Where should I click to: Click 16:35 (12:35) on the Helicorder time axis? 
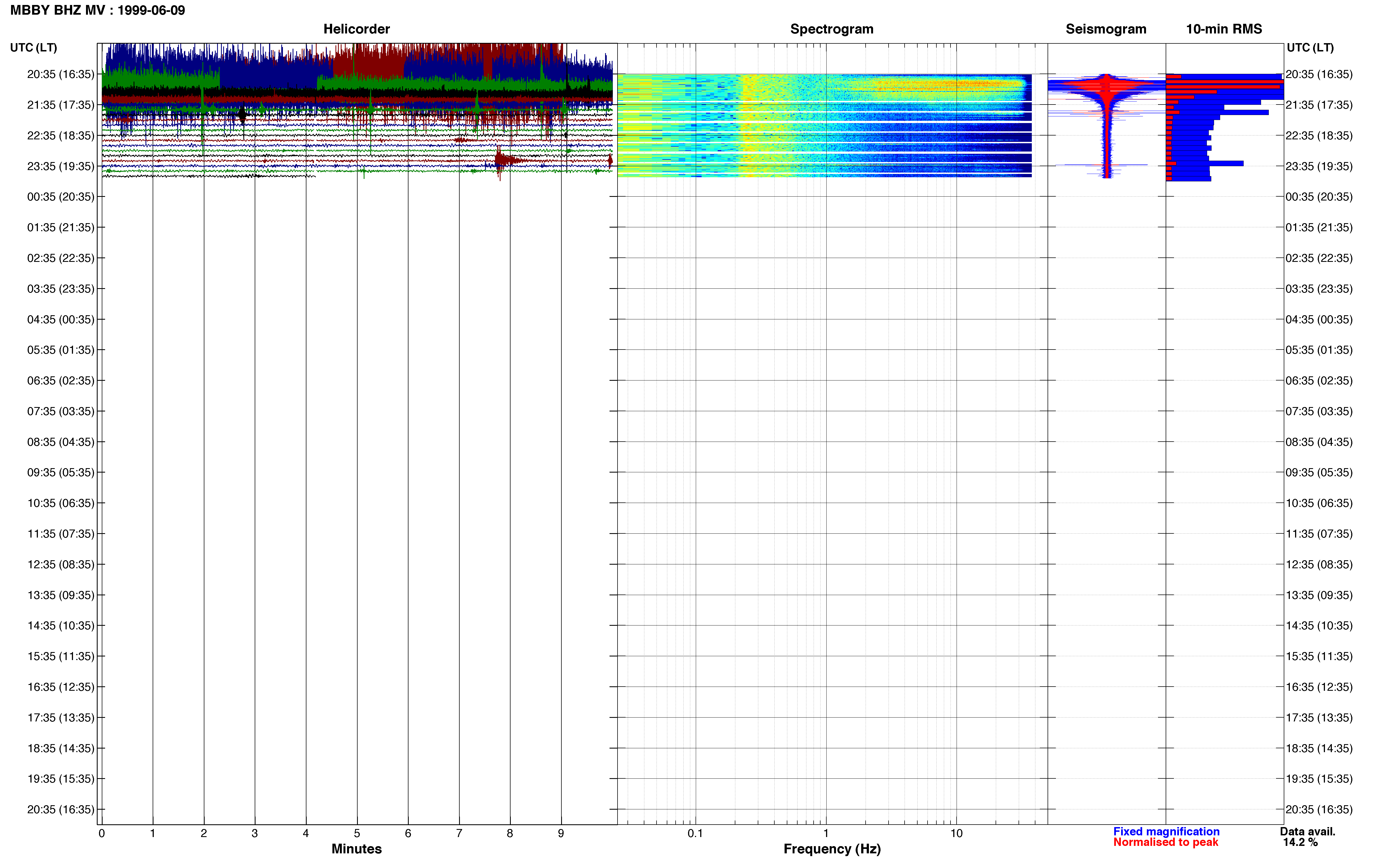point(61,687)
